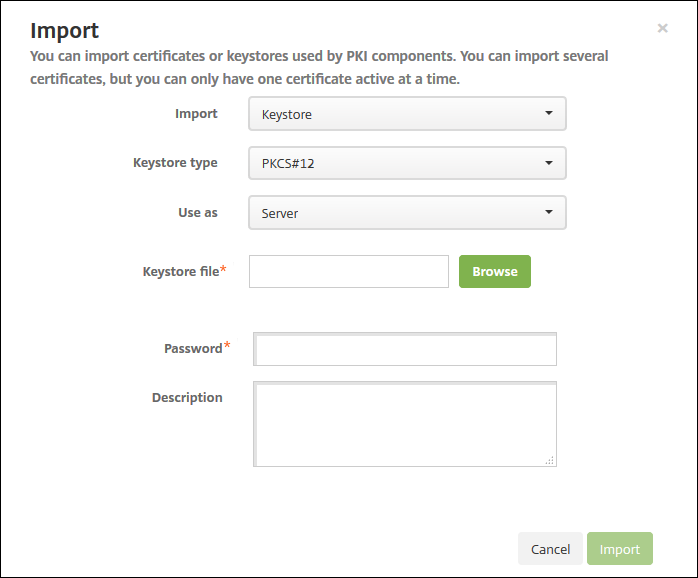Click the Description label text
Screen dimensions: 698x578
[187, 398]
